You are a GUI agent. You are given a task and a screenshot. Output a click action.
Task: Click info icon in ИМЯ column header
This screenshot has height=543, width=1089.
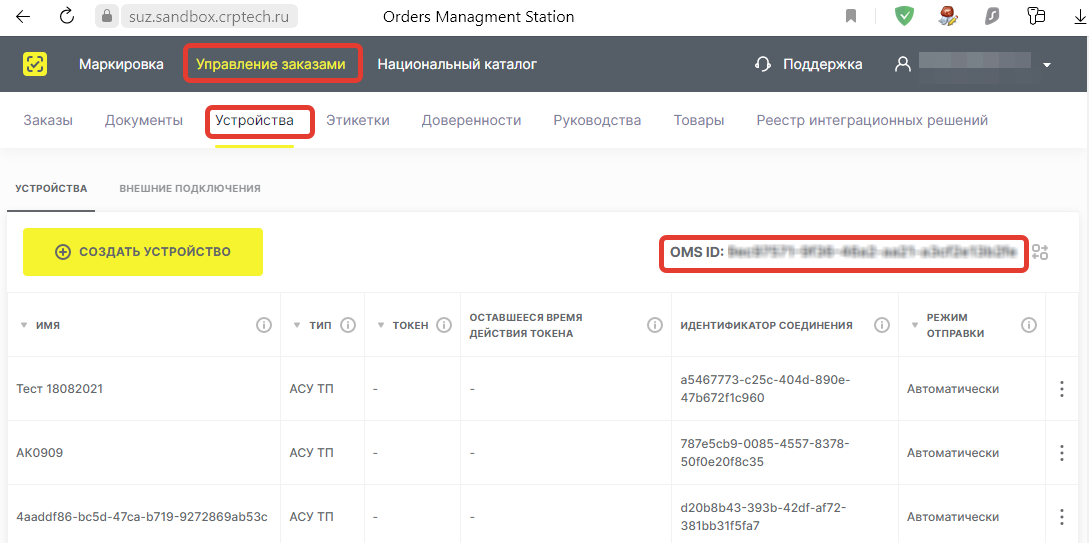(264, 325)
